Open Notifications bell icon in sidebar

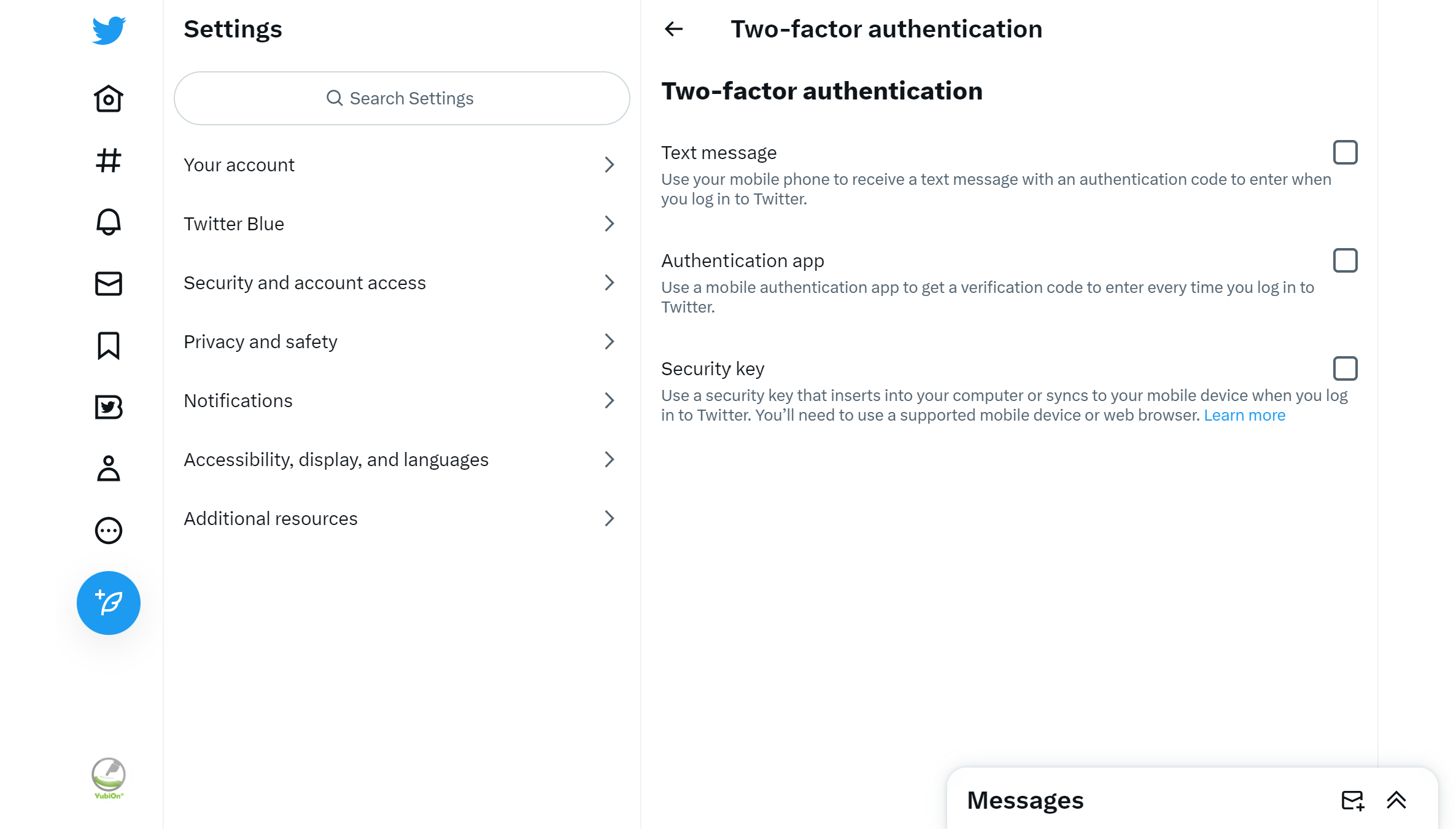click(x=109, y=222)
